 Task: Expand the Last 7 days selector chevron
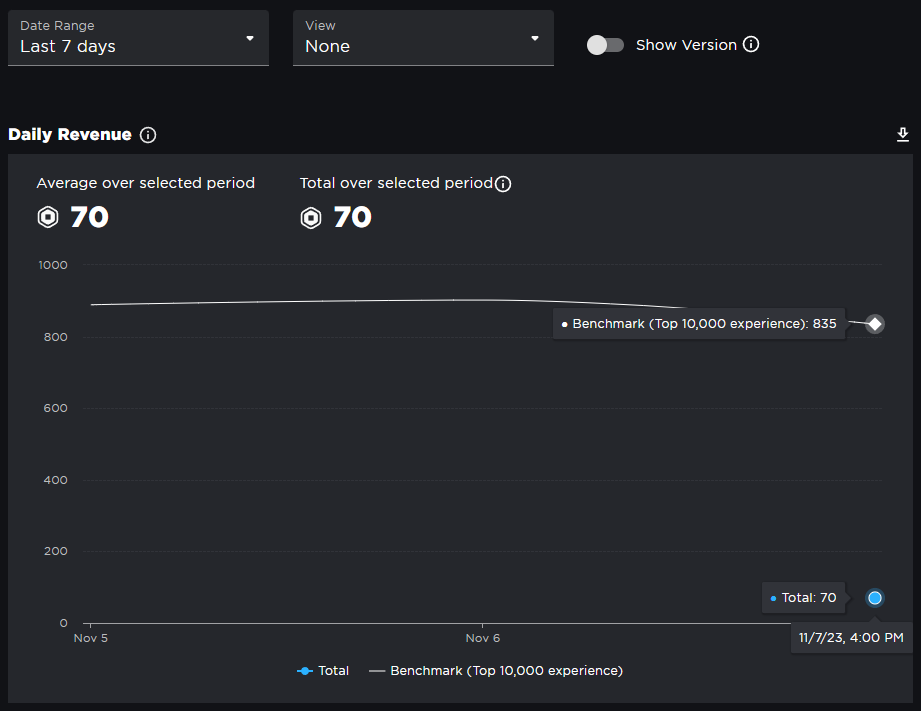pyautogui.click(x=249, y=39)
